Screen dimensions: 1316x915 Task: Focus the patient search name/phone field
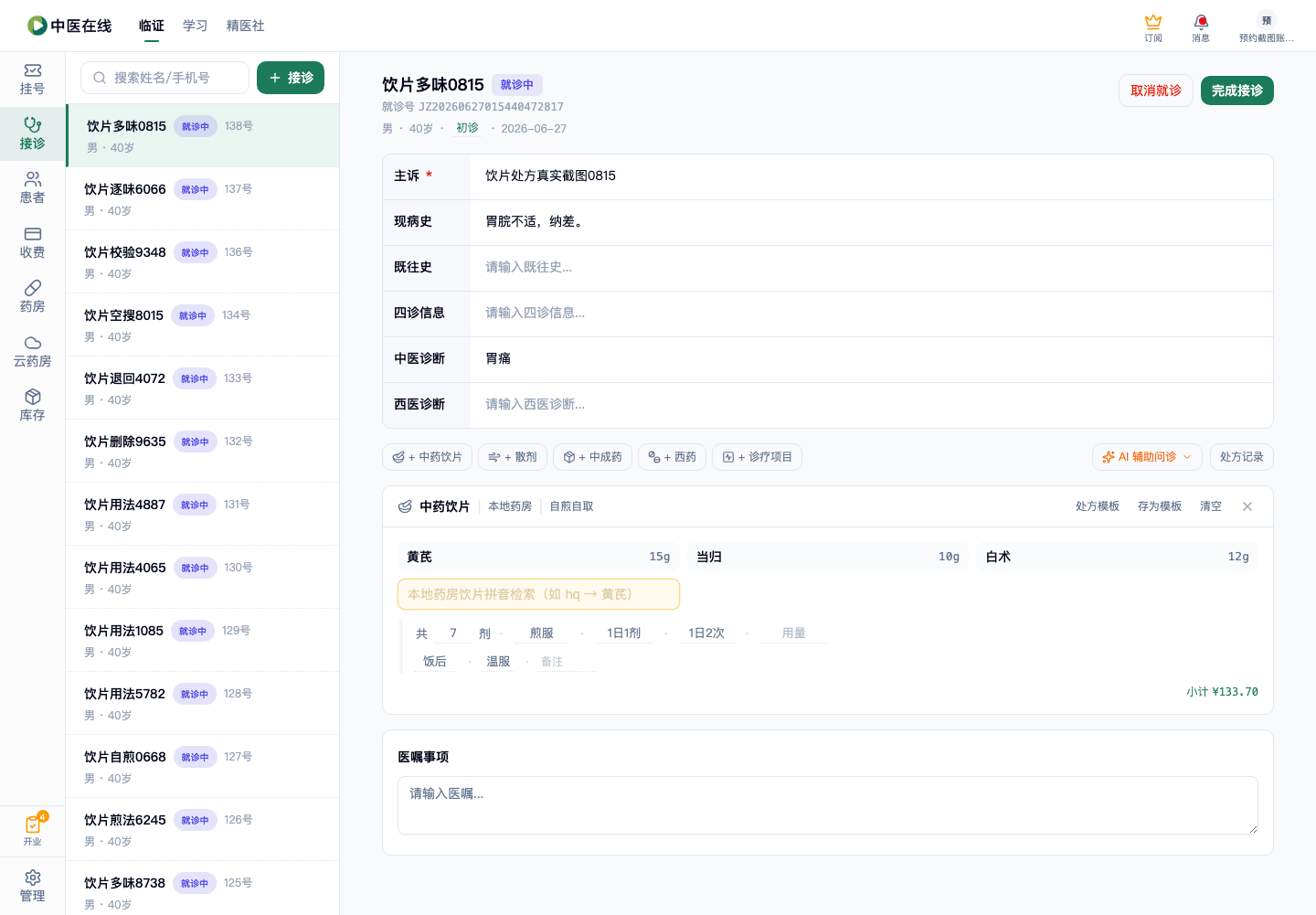[x=164, y=78]
